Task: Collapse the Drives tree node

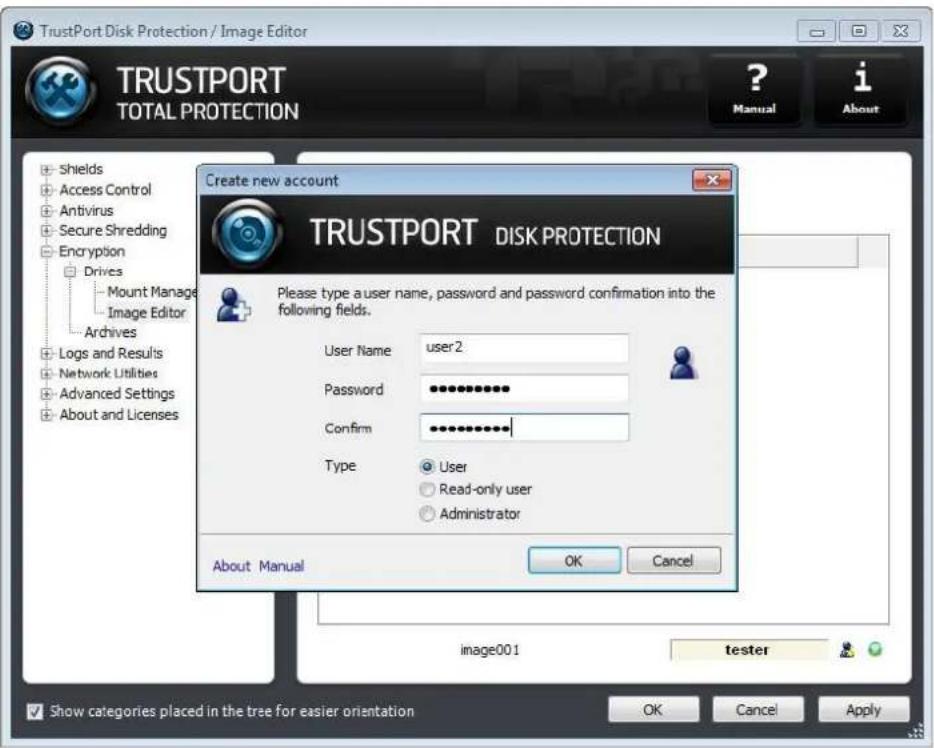Action: tap(70, 272)
